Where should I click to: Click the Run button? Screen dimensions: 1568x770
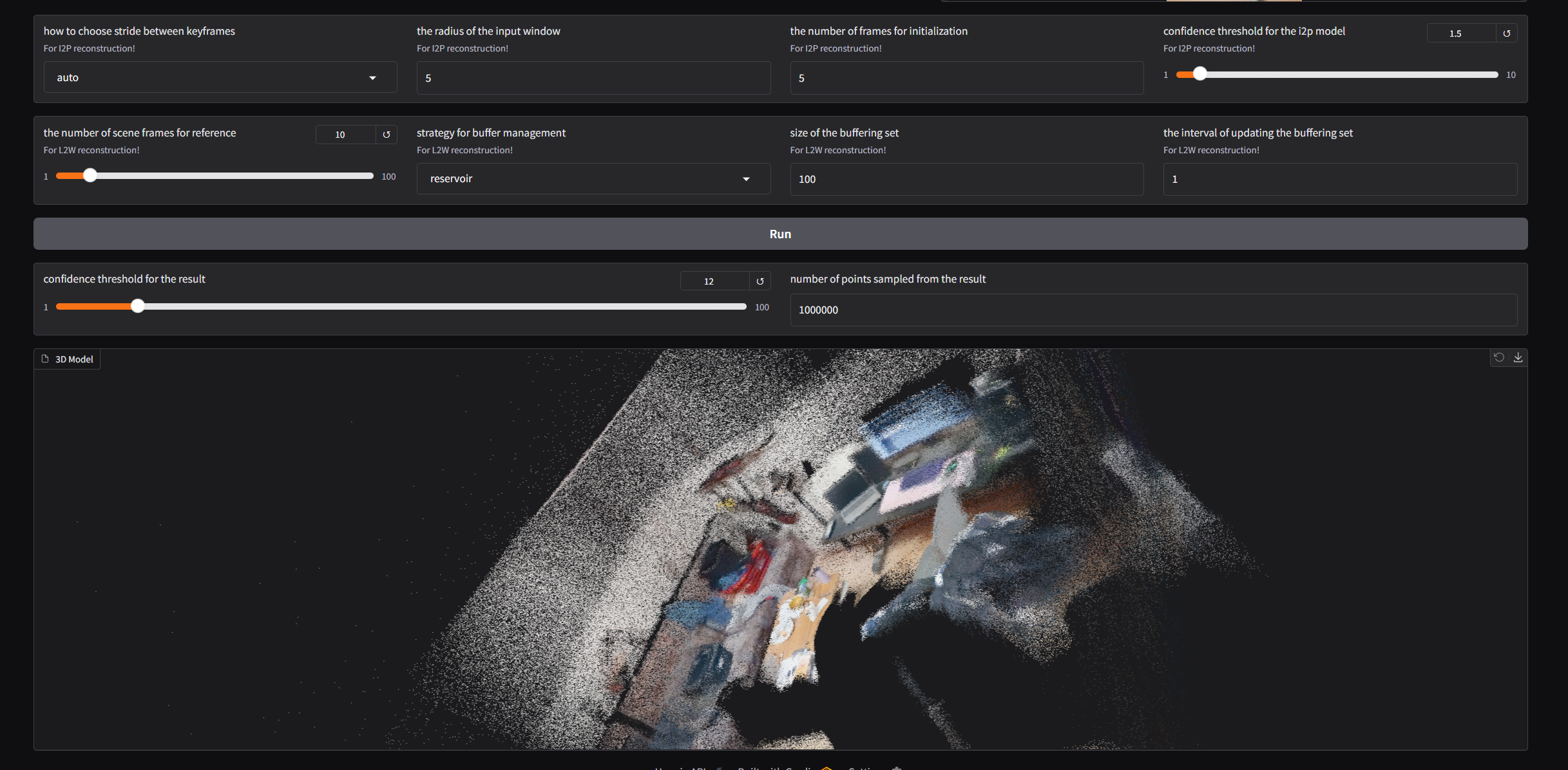click(780, 234)
